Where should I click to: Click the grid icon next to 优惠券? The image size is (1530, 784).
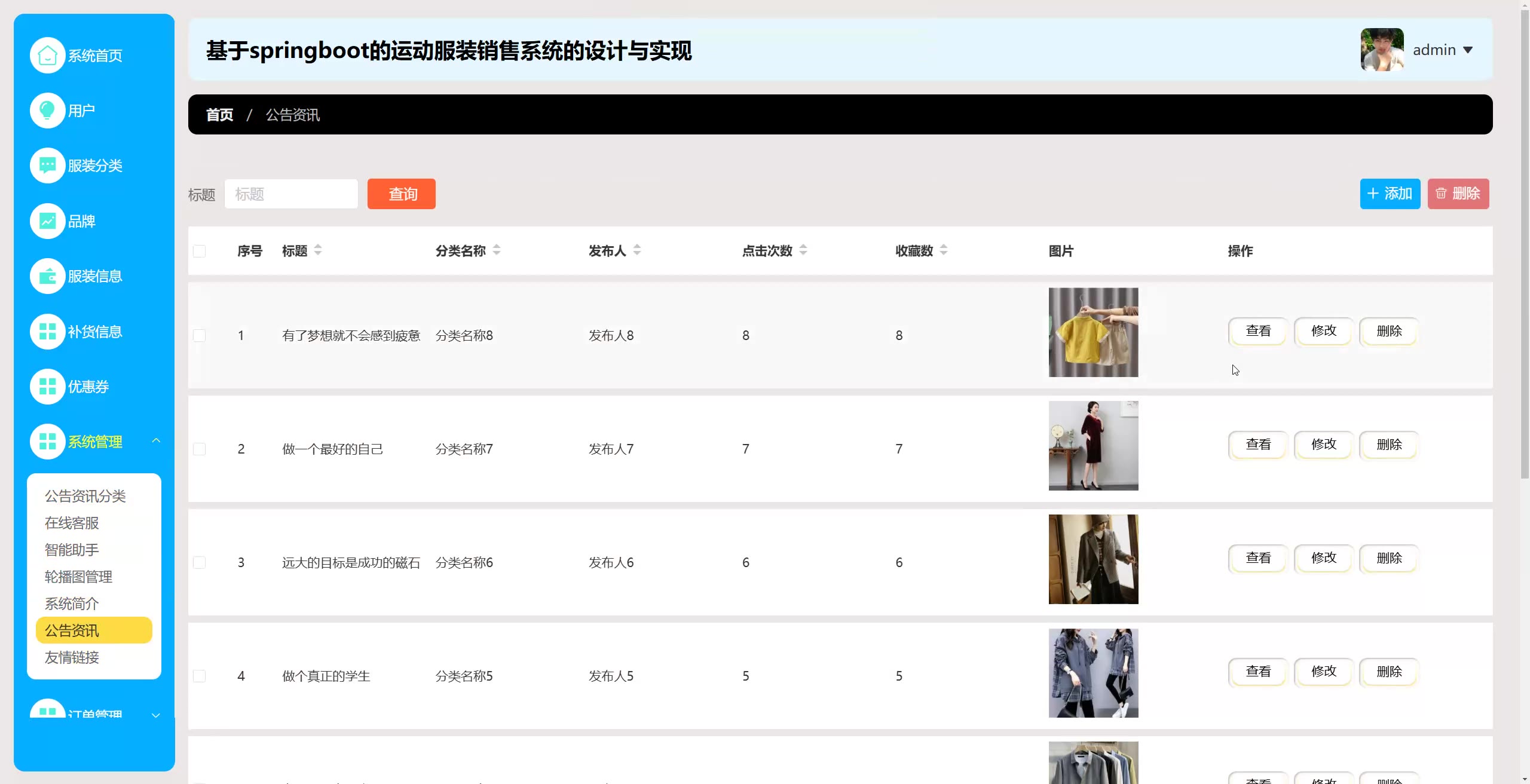47,387
